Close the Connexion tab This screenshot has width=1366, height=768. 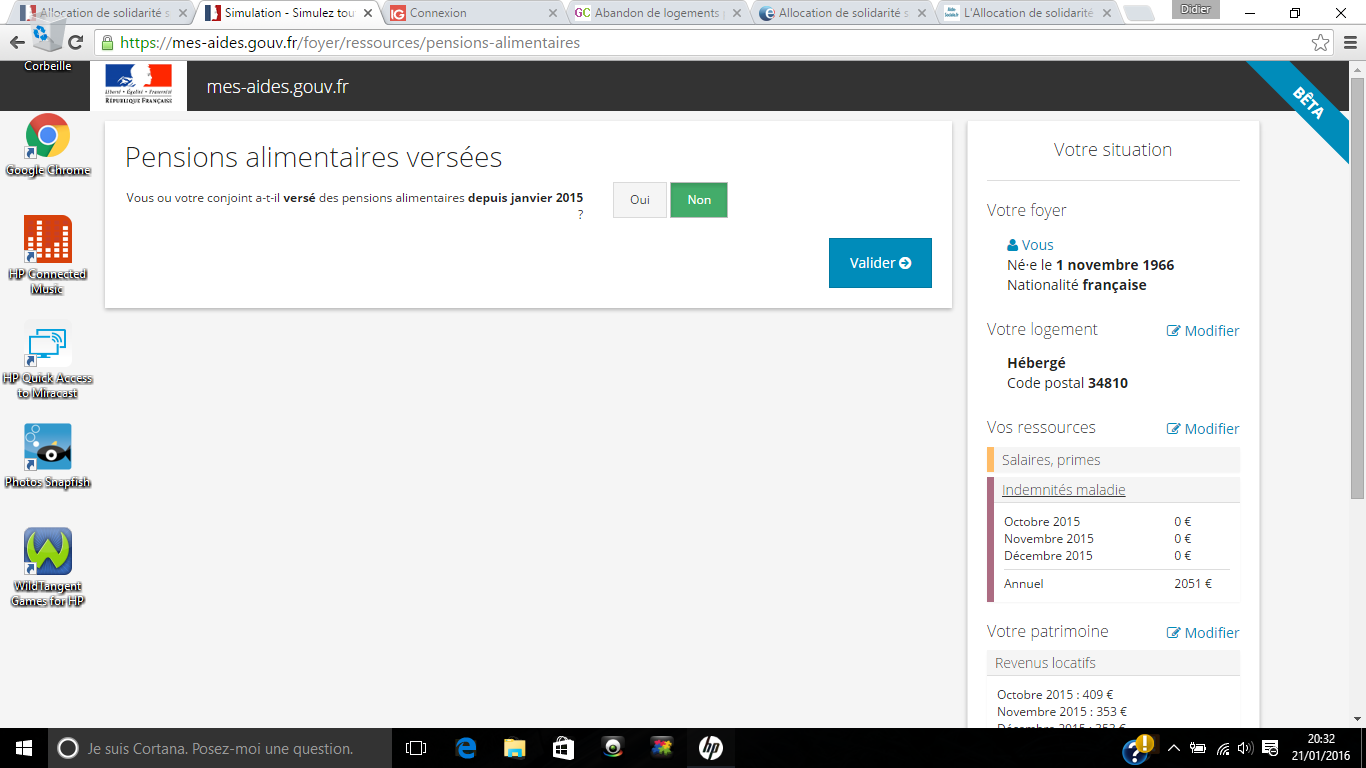tap(552, 13)
